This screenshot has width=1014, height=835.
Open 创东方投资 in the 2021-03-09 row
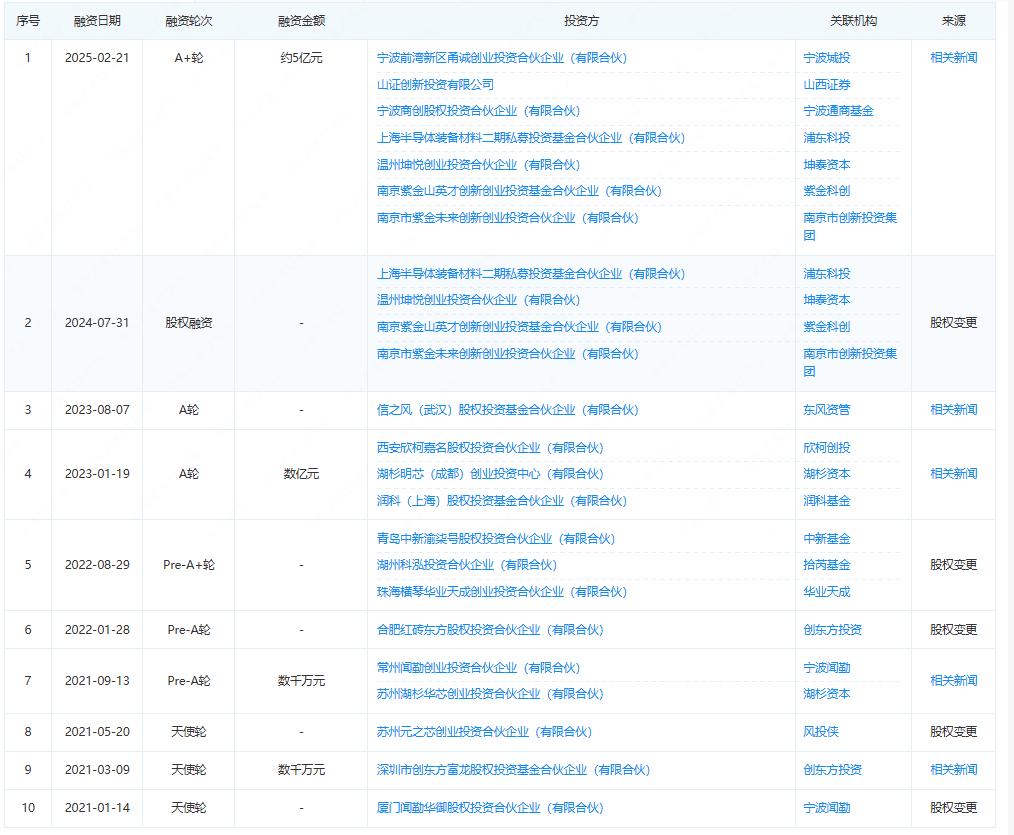(x=832, y=770)
